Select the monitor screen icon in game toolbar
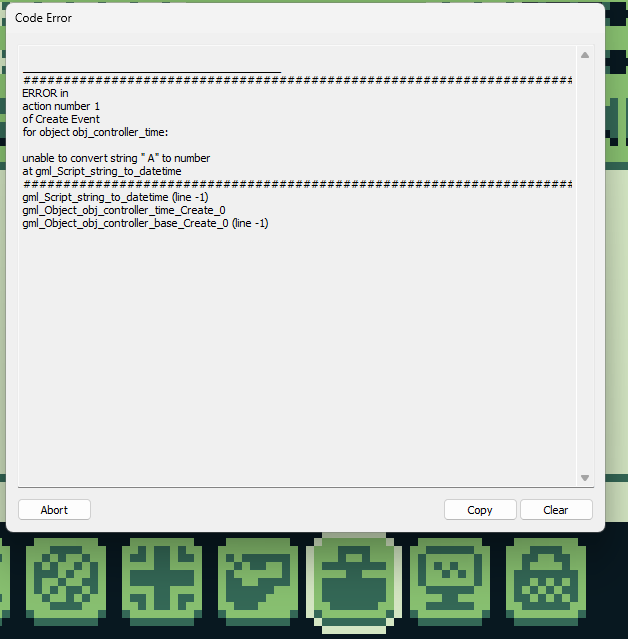Image resolution: width=628 pixels, height=639 pixels. pos(450,582)
